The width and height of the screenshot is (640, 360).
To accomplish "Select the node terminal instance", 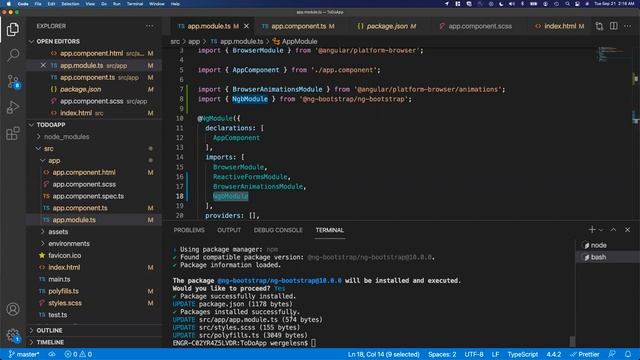I will [x=607, y=245].
